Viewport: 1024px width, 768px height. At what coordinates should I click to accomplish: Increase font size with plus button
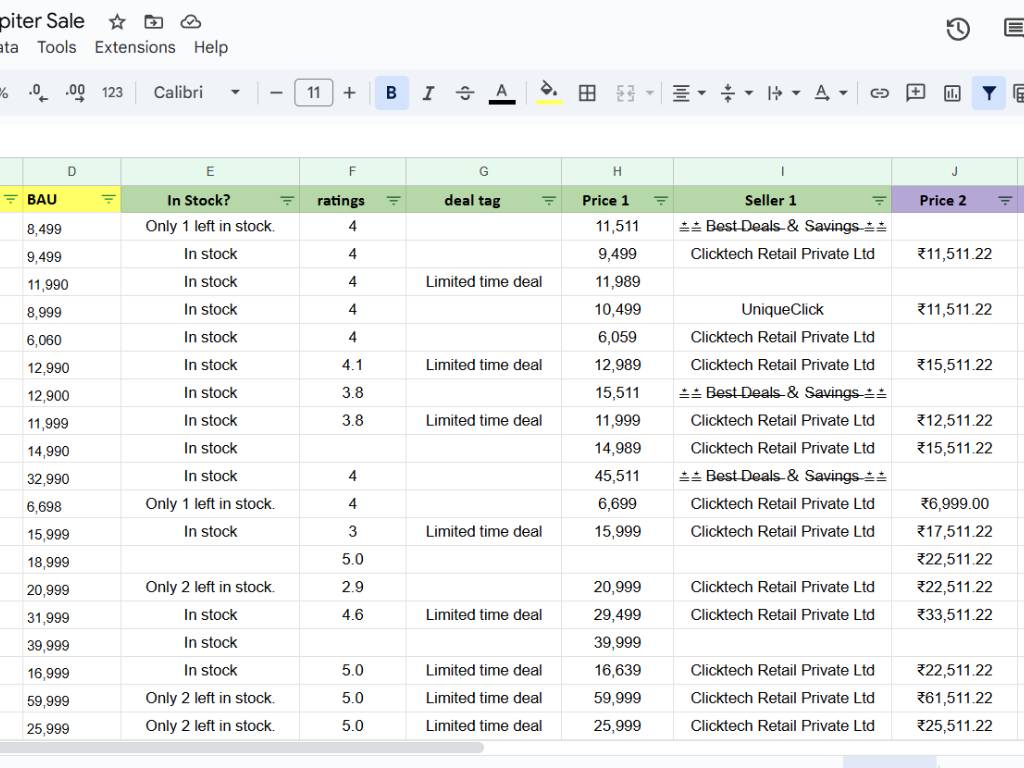349,93
